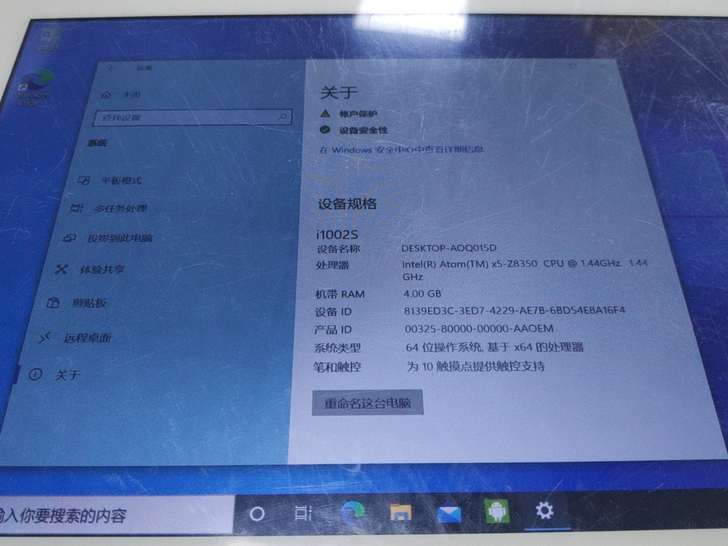Click the Settings gear icon in taskbar
Image resolution: width=728 pixels, height=546 pixels.
[x=544, y=510]
